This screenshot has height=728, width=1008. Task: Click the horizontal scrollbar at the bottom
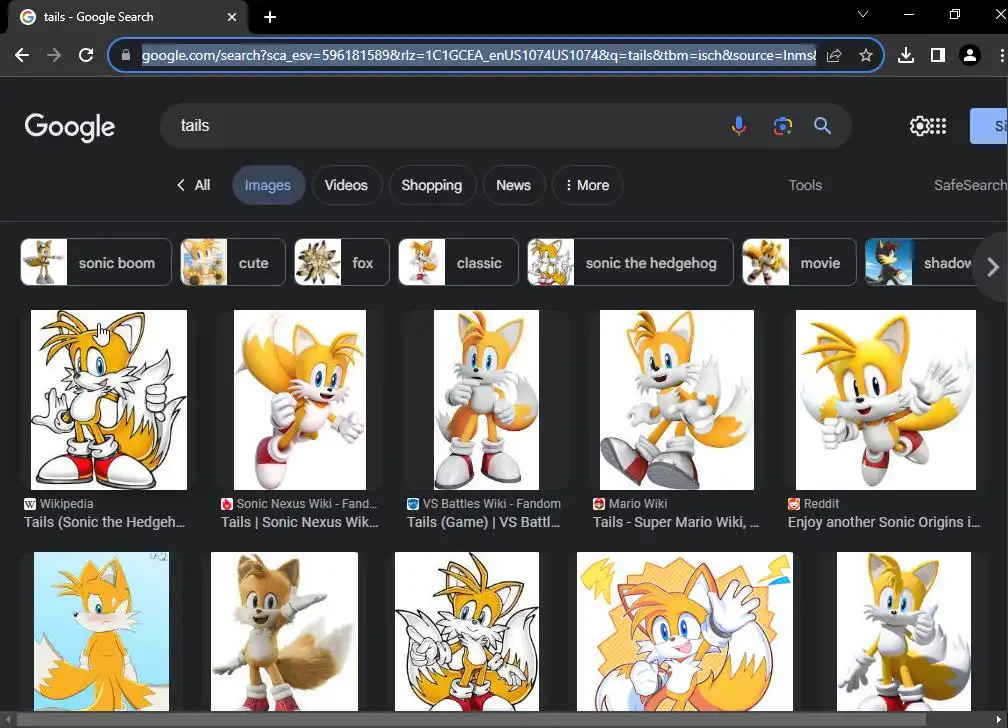pyautogui.click(x=471, y=720)
